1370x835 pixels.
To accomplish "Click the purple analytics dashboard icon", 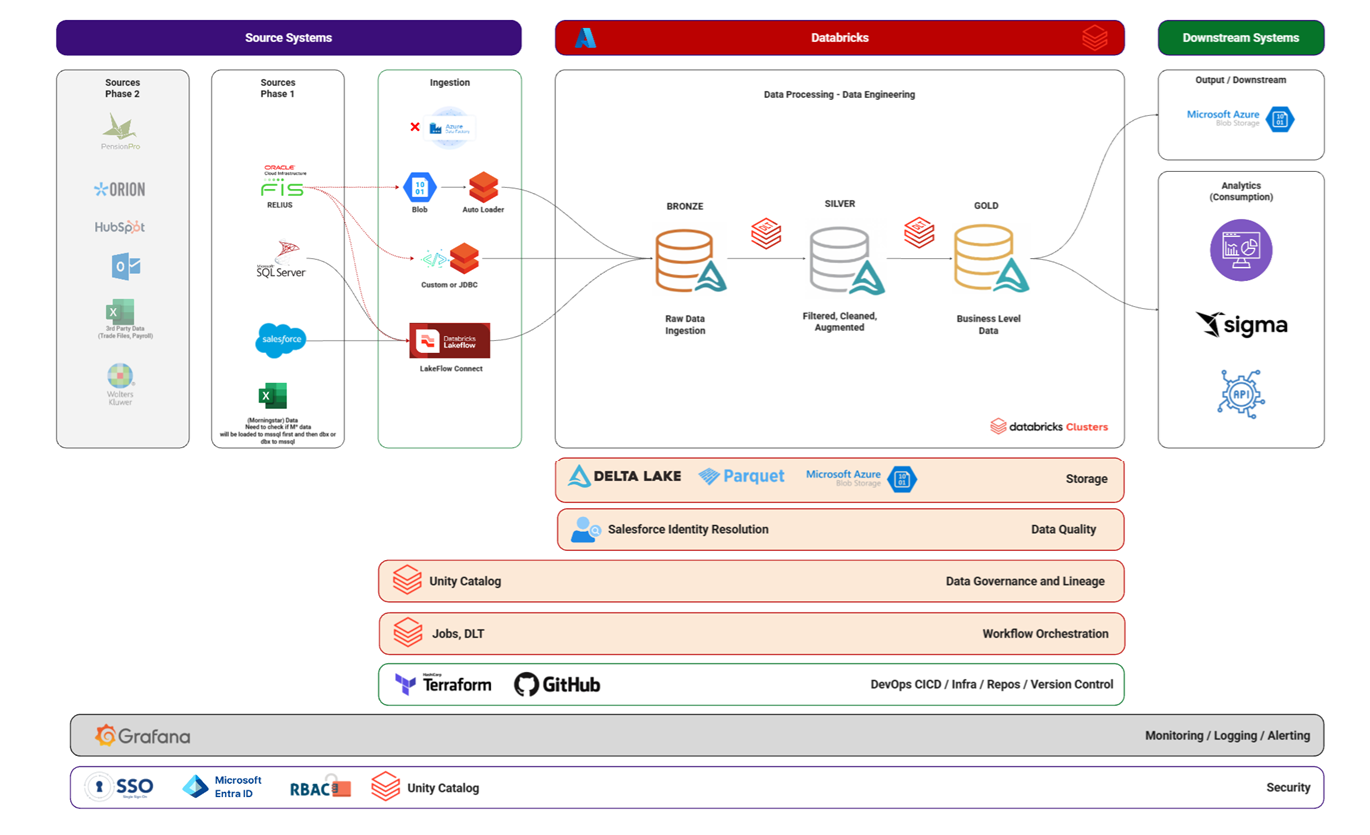I will click(x=1241, y=250).
